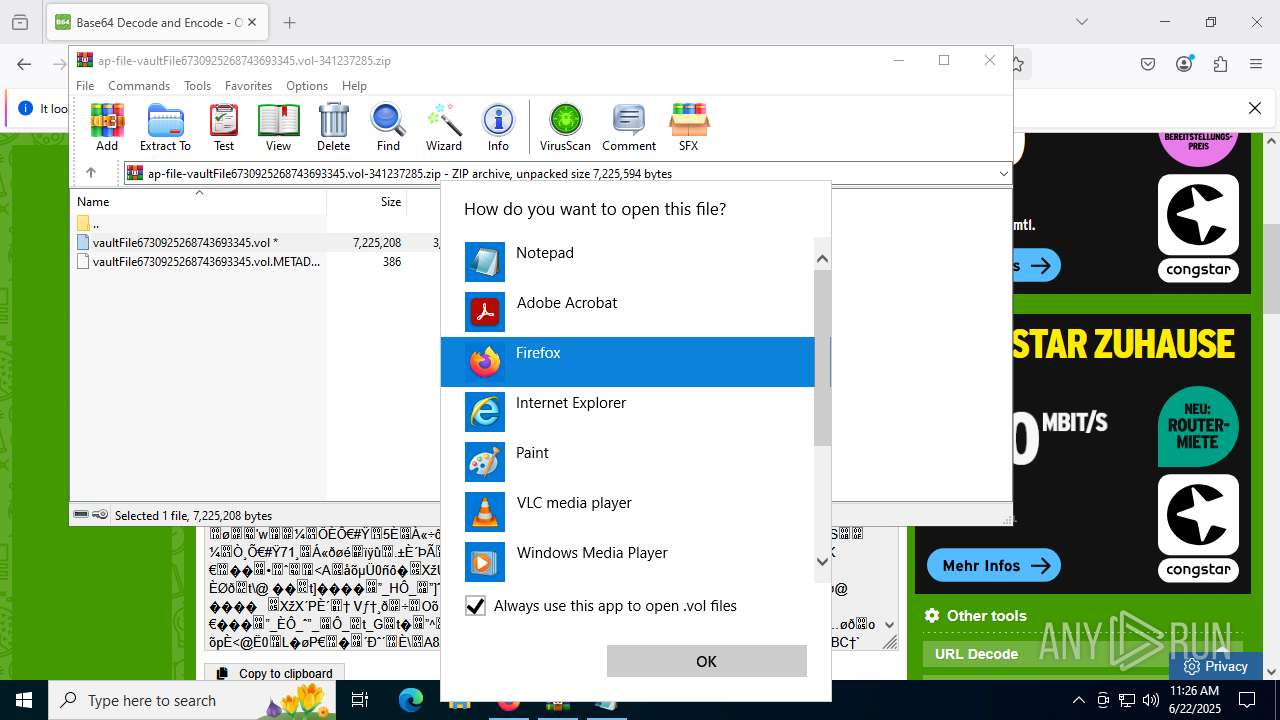Image resolution: width=1280 pixels, height=720 pixels.
Task: Open the notification center icon
Action: click(x=1247, y=700)
